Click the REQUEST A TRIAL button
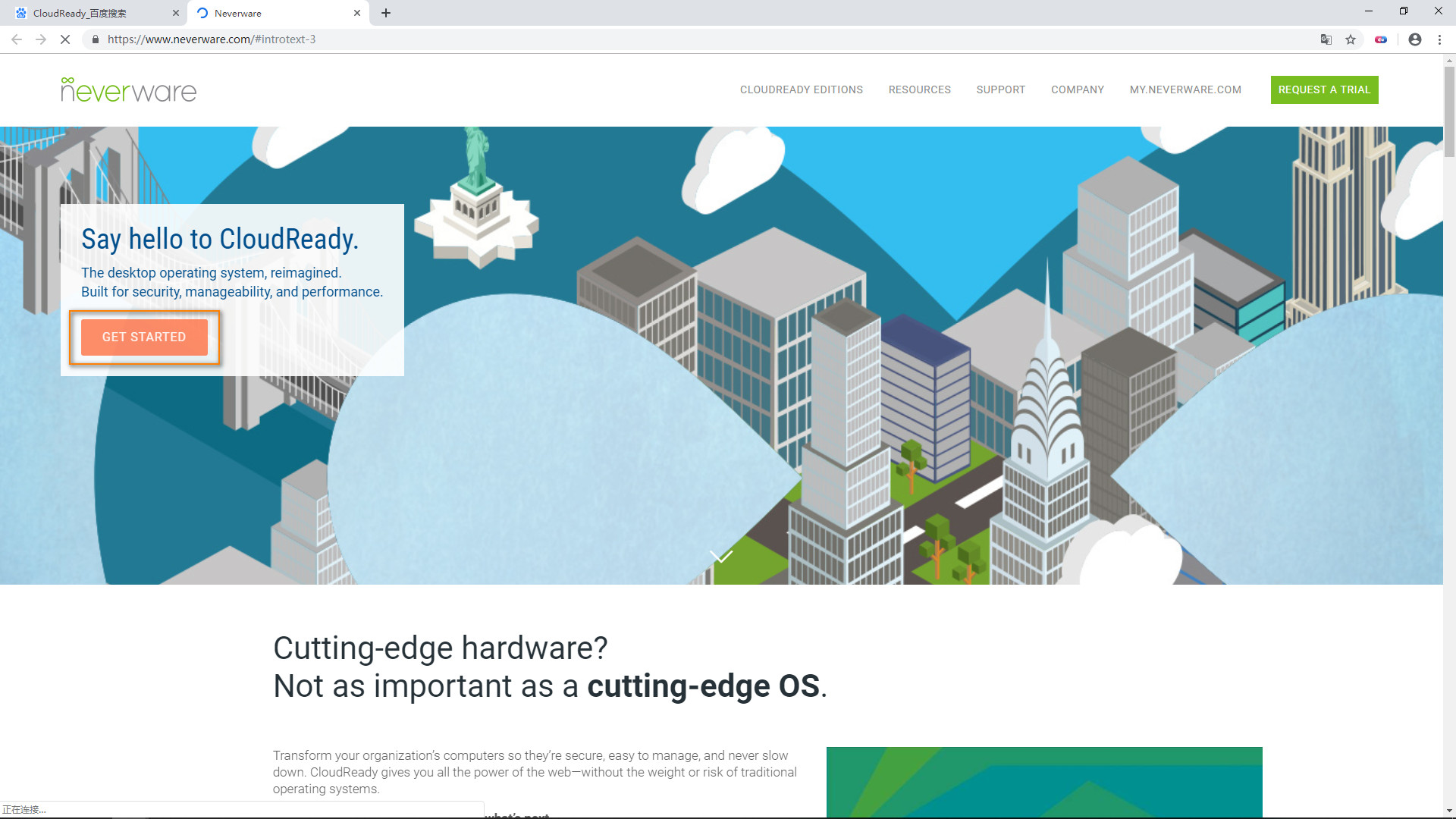 click(x=1324, y=89)
